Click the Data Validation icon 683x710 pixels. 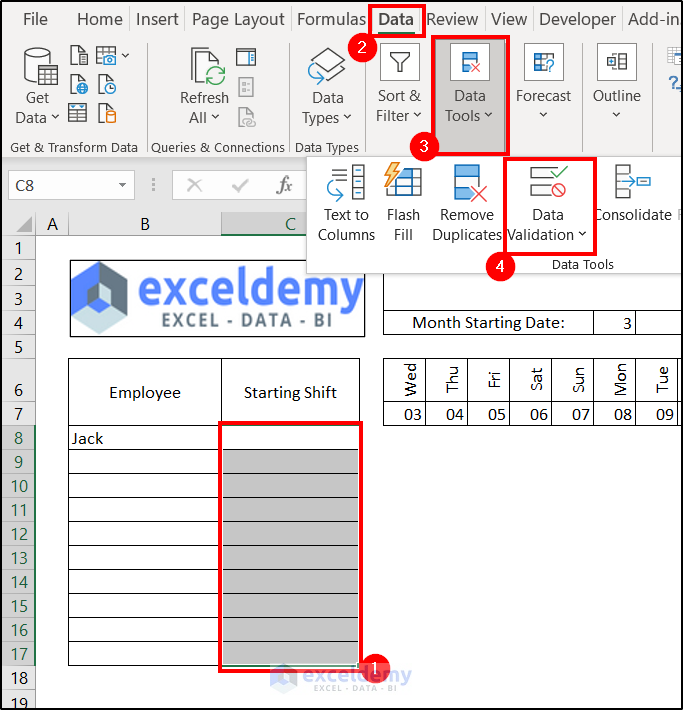[x=548, y=182]
